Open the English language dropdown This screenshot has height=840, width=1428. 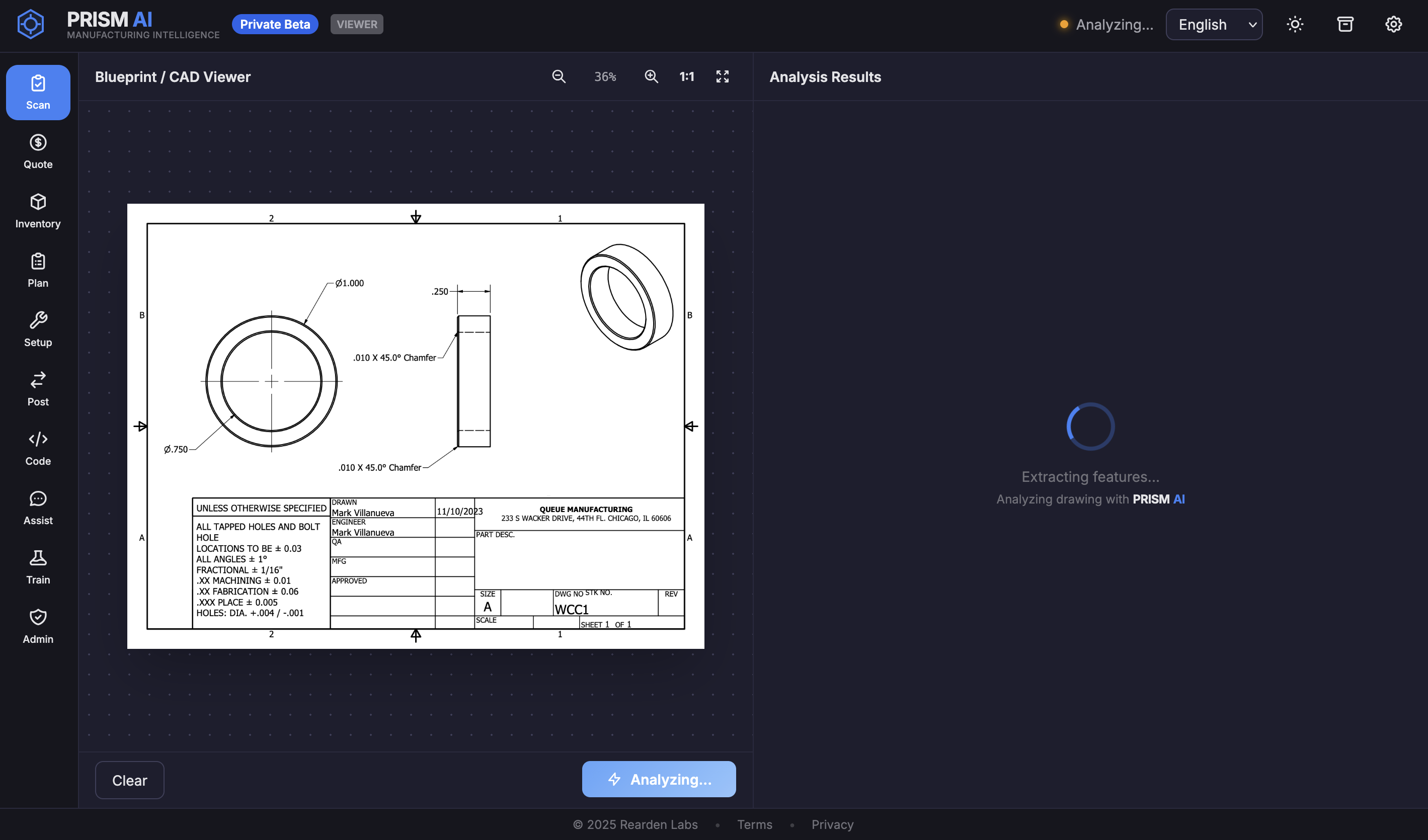pos(1213,24)
